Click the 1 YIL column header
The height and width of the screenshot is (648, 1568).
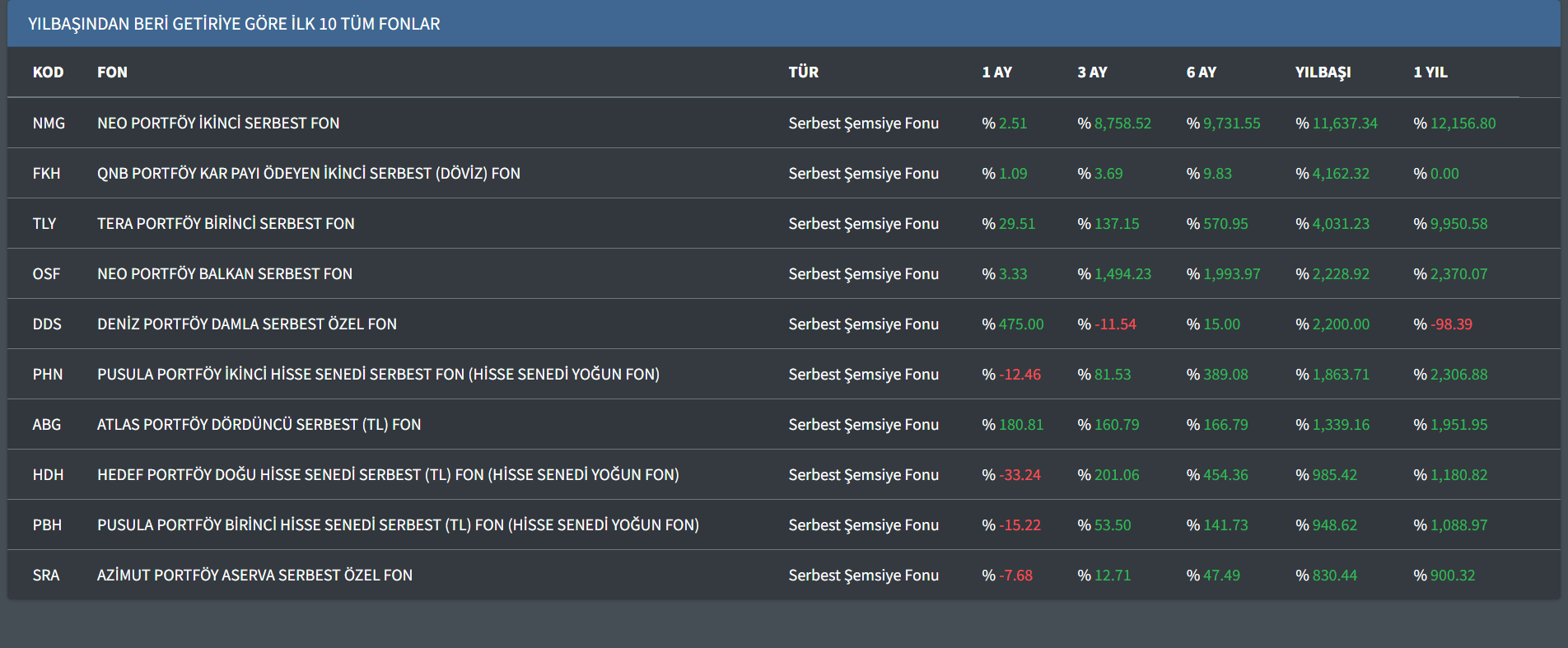click(x=1430, y=72)
